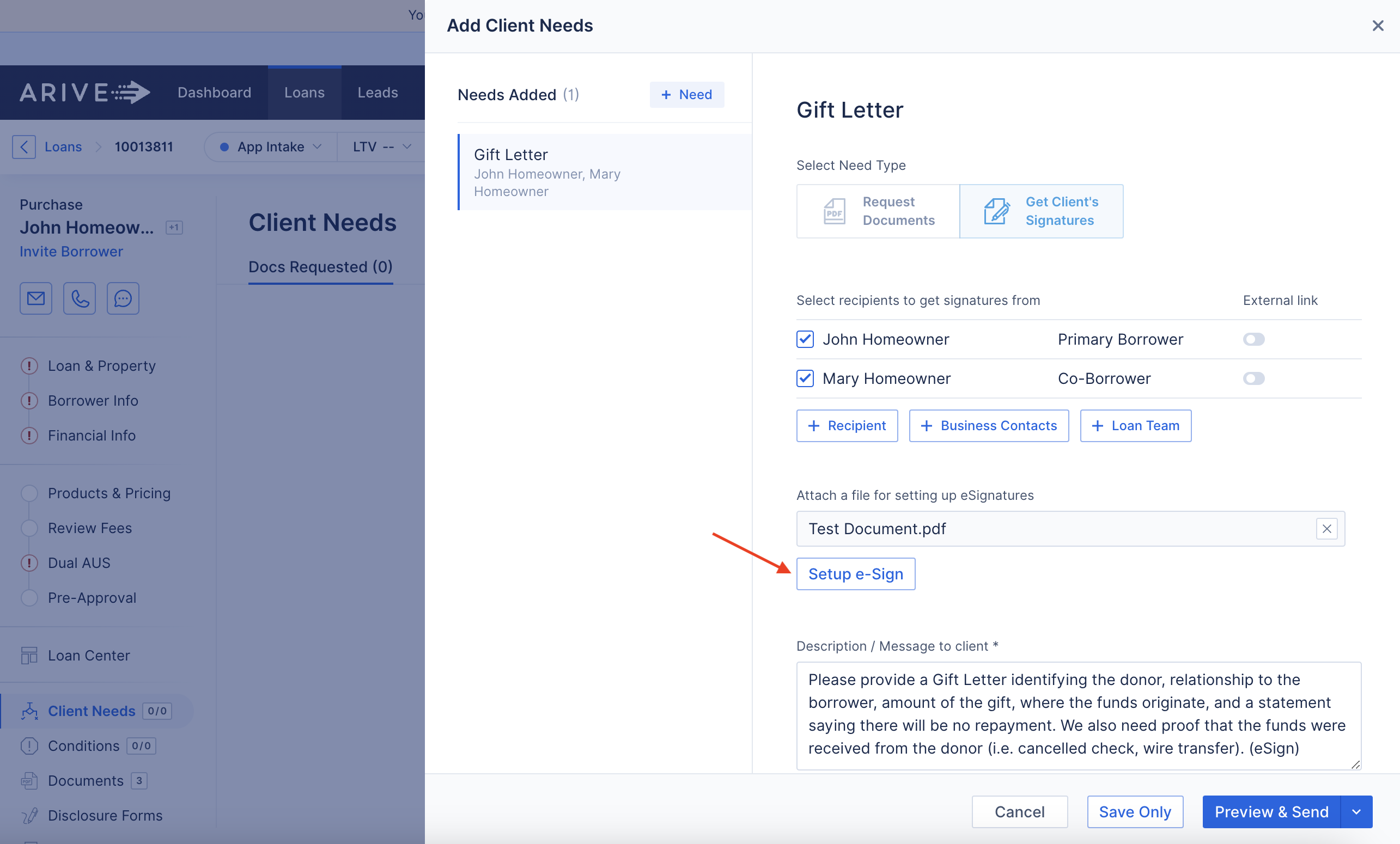1400x844 pixels.
Task: Expand the Preview & Send dropdown arrow
Action: click(1356, 812)
